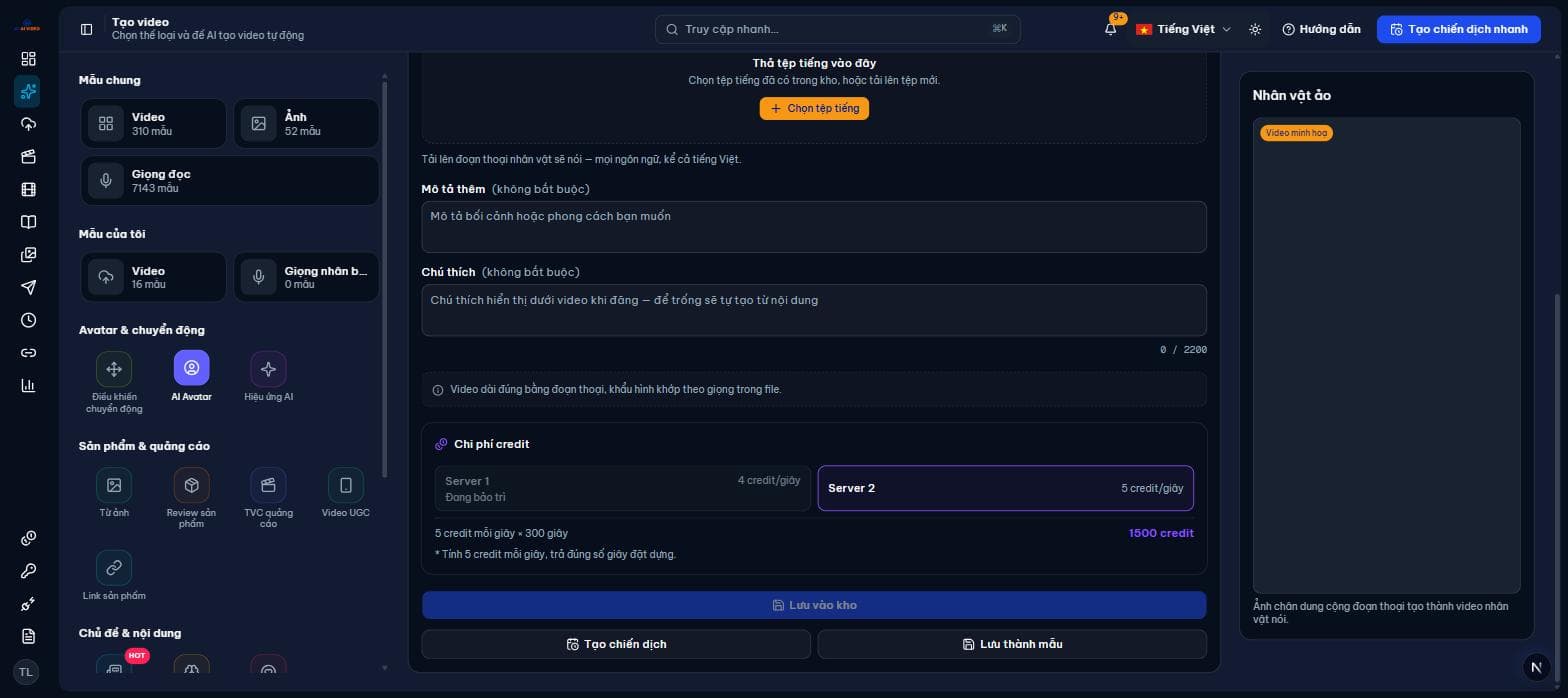Open the Giọng nhân bản 0 mẫu card
The width and height of the screenshot is (1568, 698).
pos(307,277)
